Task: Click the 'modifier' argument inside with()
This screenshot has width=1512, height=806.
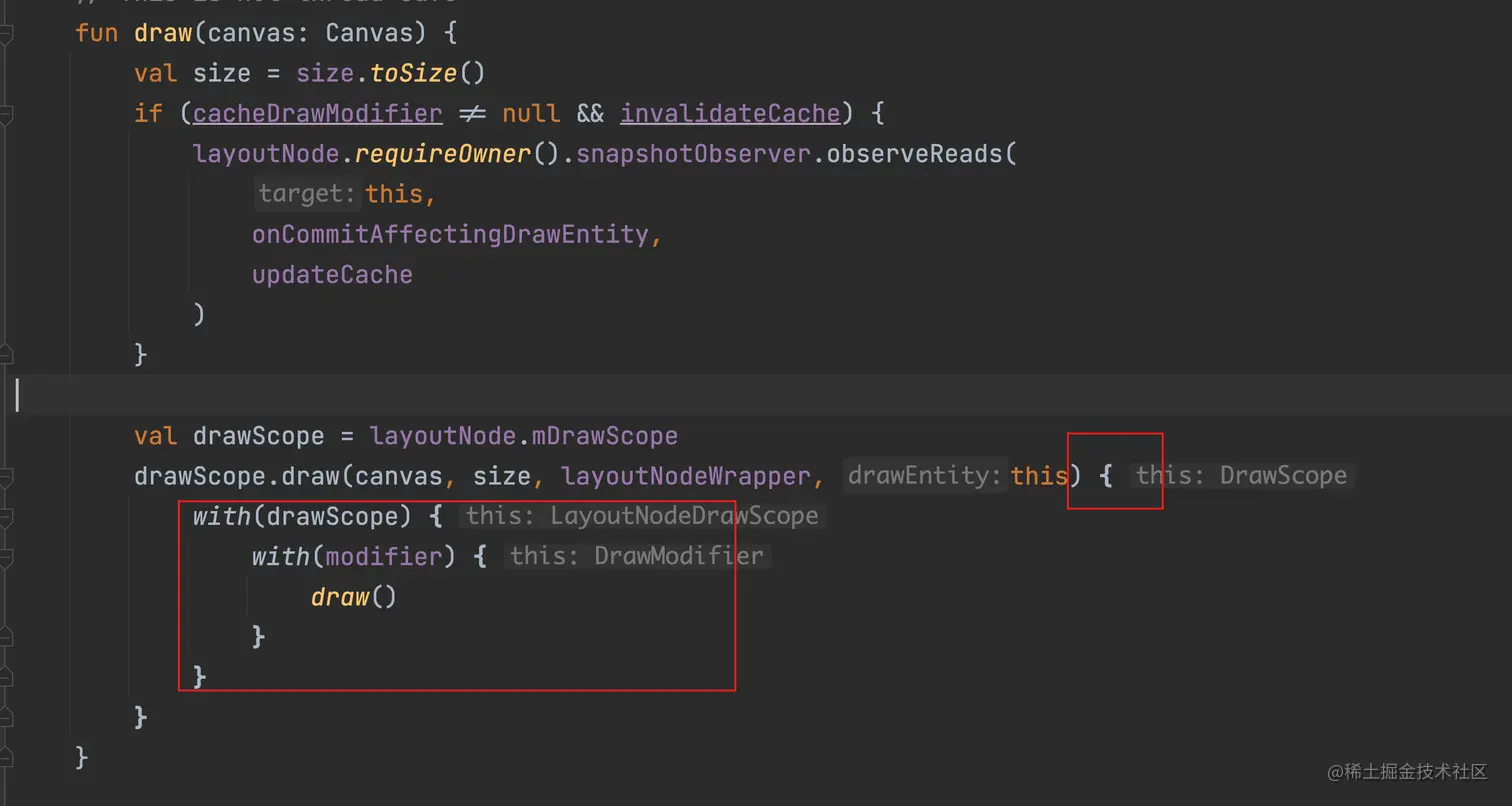Action: click(x=384, y=556)
